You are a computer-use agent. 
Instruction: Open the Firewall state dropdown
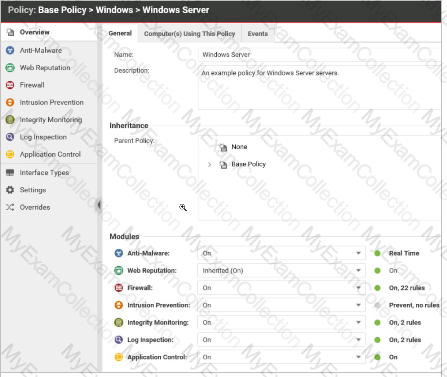coord(281,288)
